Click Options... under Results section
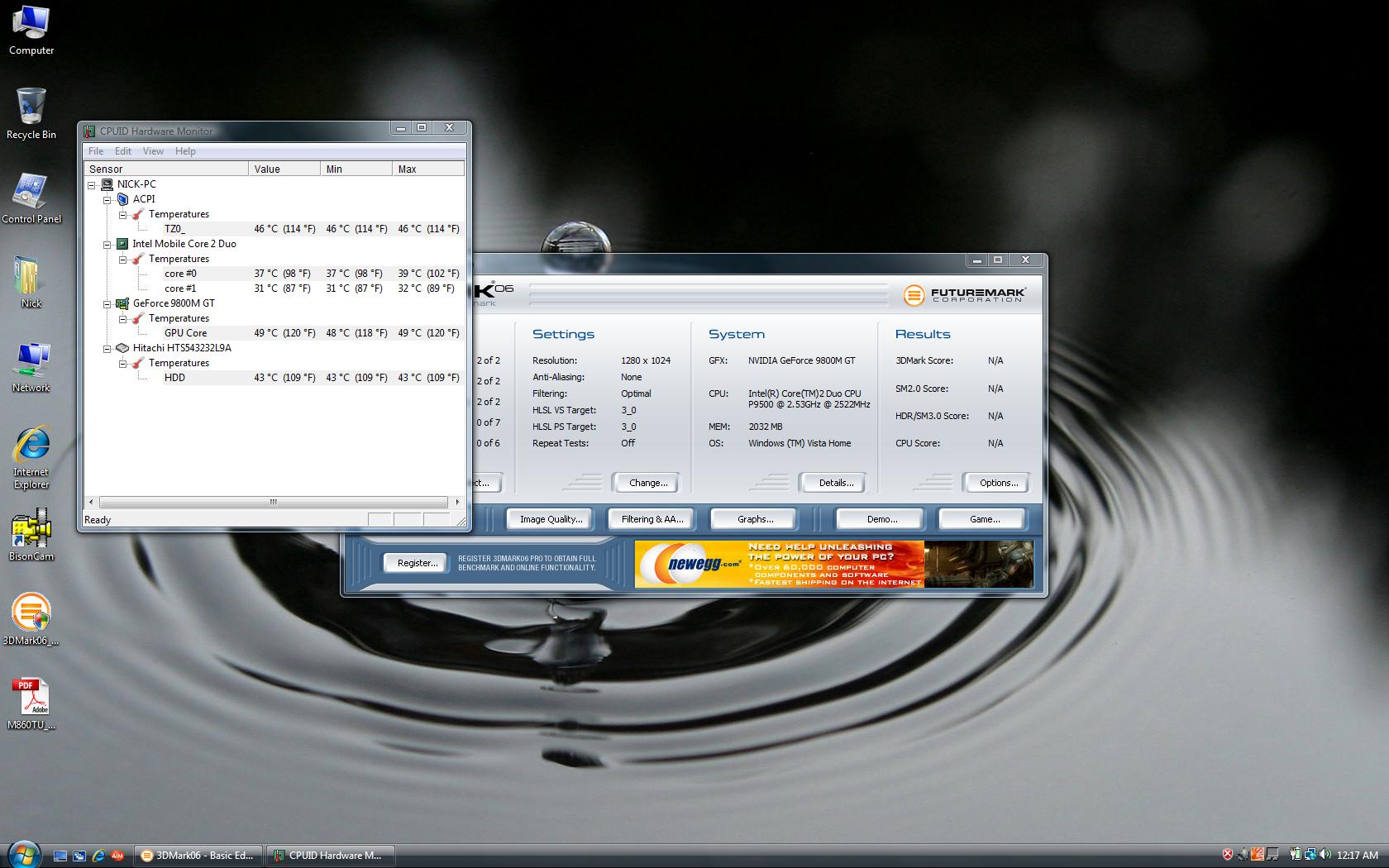The image size is (1389, 868). [998, 483]
